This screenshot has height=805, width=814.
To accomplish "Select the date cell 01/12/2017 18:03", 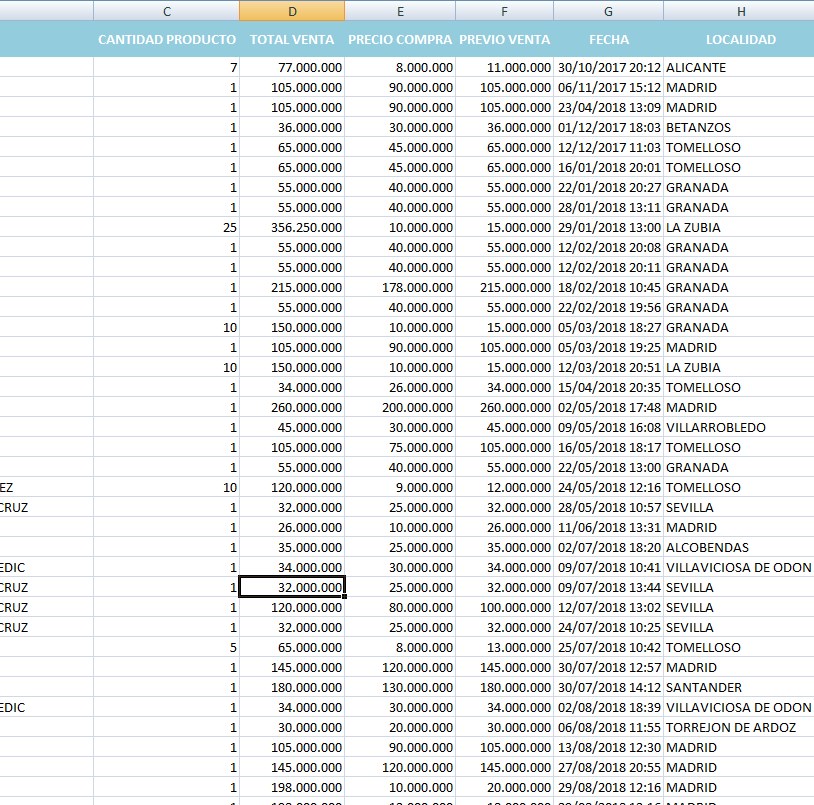I will pyautogui.click(x=608, y=128).
